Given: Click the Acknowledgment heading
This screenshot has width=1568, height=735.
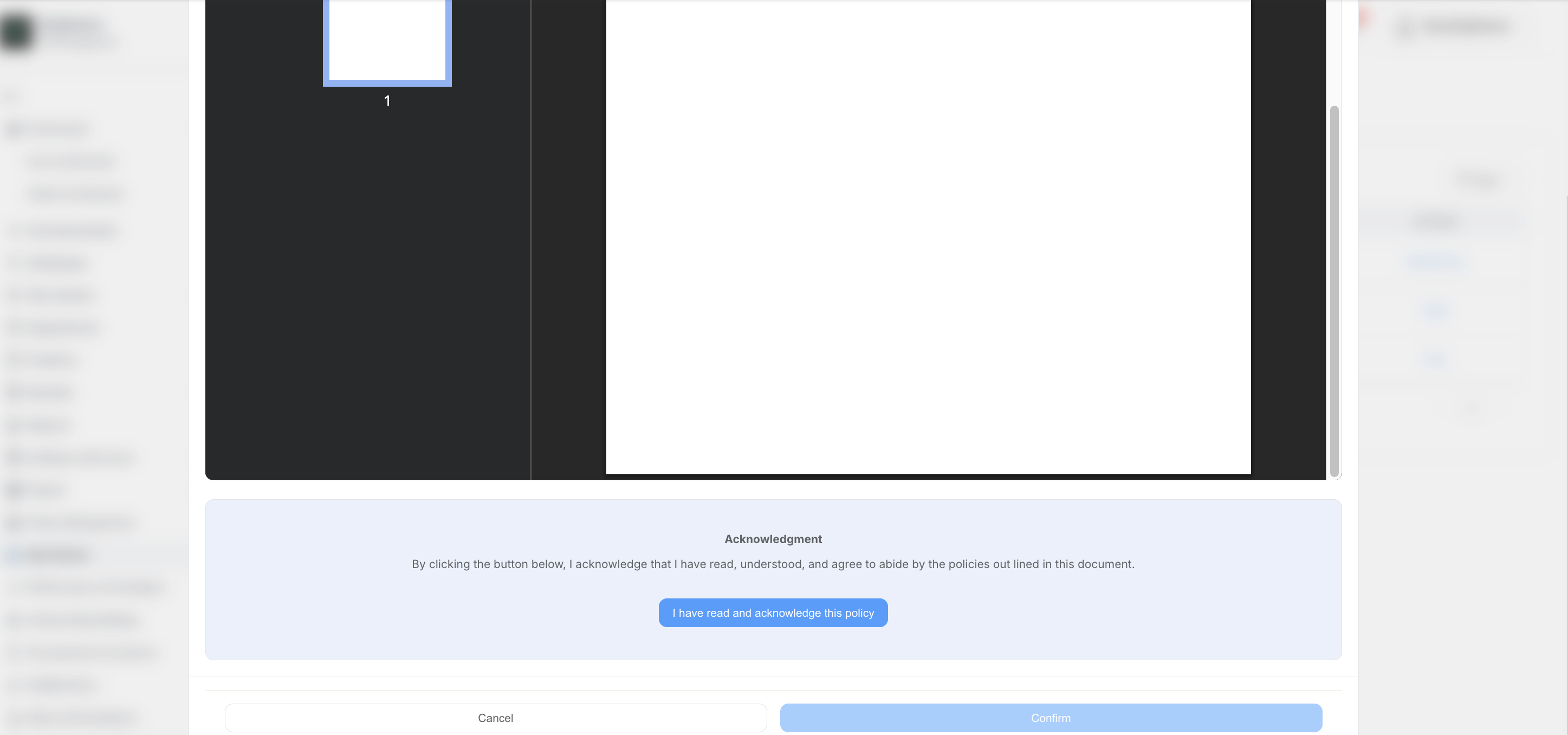Looking at the screenshot, I should 773,539.
